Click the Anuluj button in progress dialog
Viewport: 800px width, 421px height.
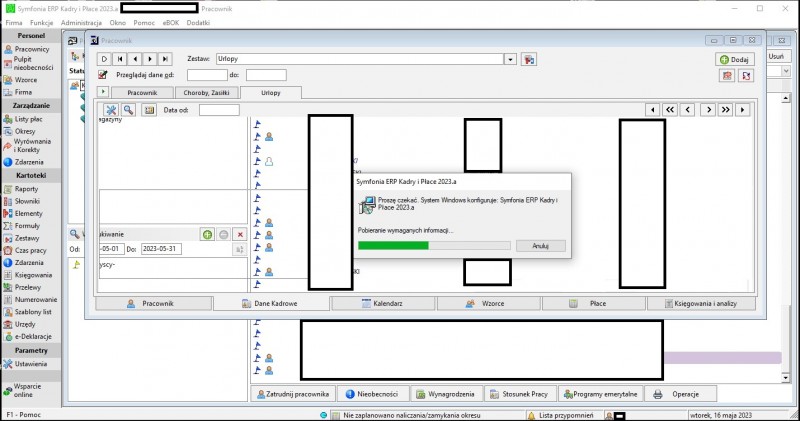pyautogui.click(x=540, y=246)
